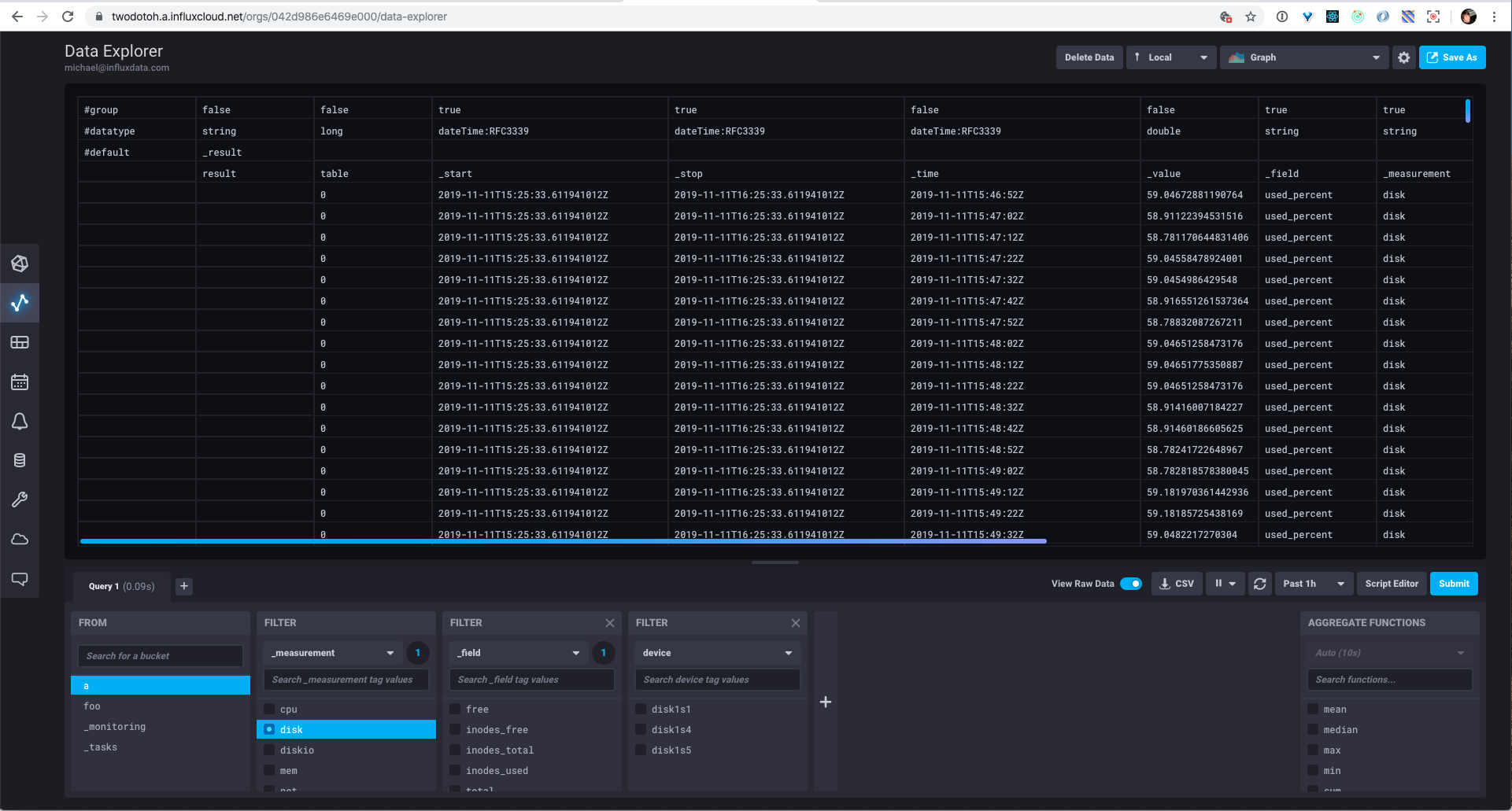The height and width of the screenshot is (811, 1512).
Task: Select bucket foo
Action: 161,706
